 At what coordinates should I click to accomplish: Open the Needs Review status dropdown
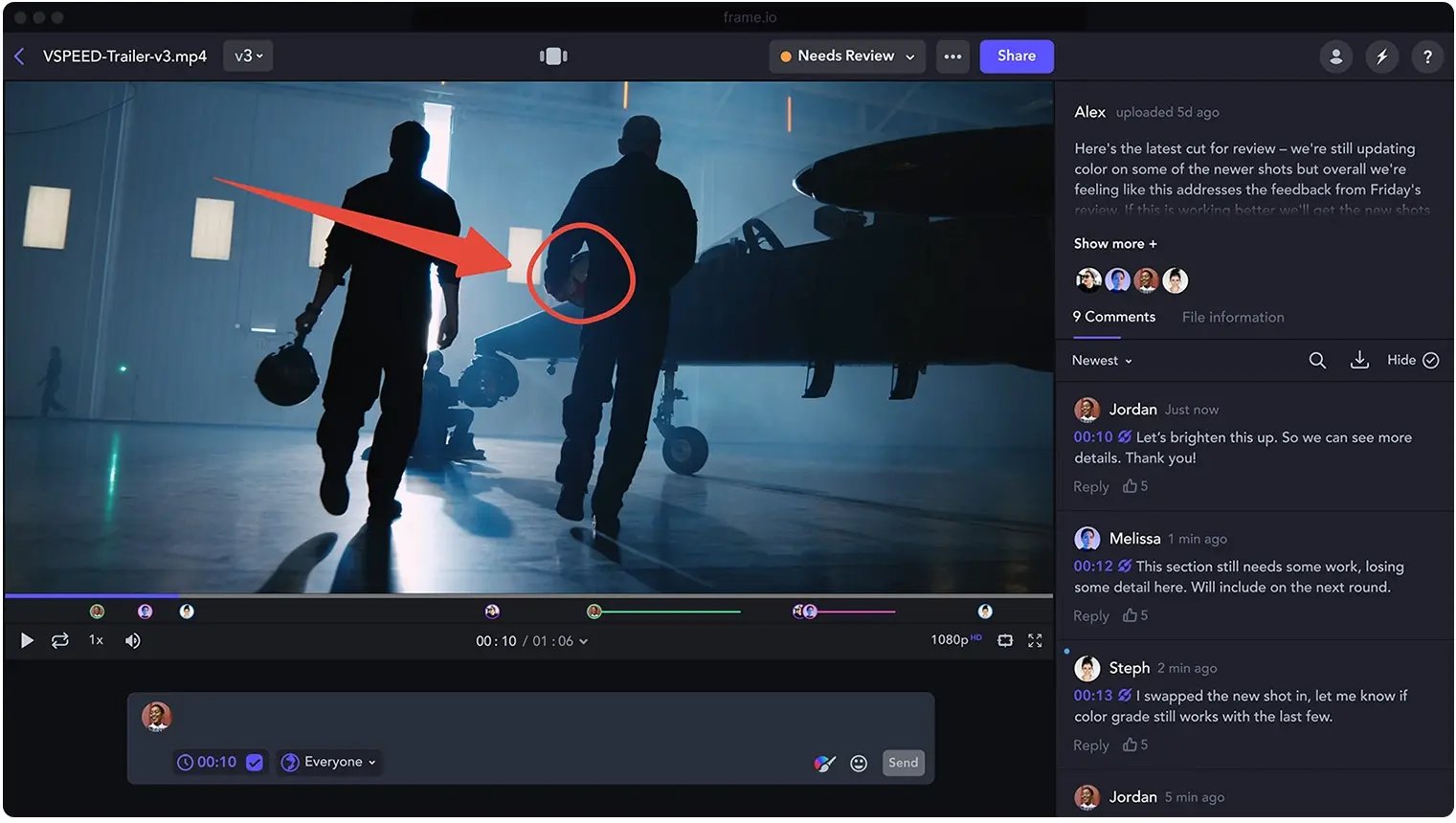(846, 56)
